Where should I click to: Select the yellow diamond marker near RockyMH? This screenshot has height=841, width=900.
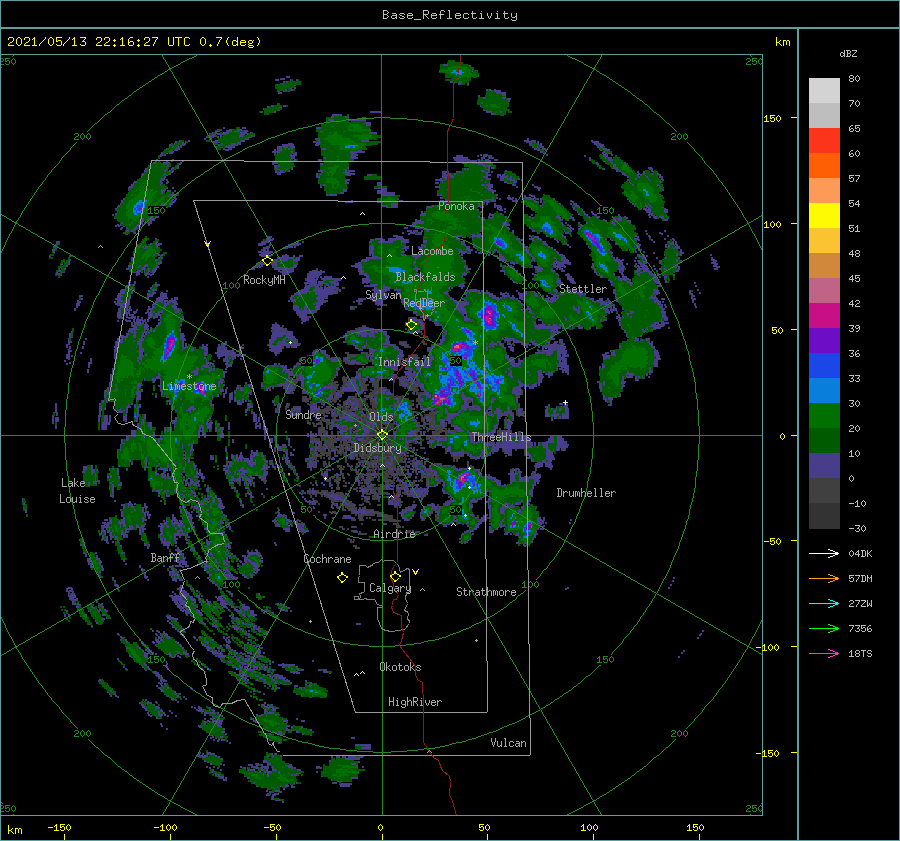tap(267, 261)
